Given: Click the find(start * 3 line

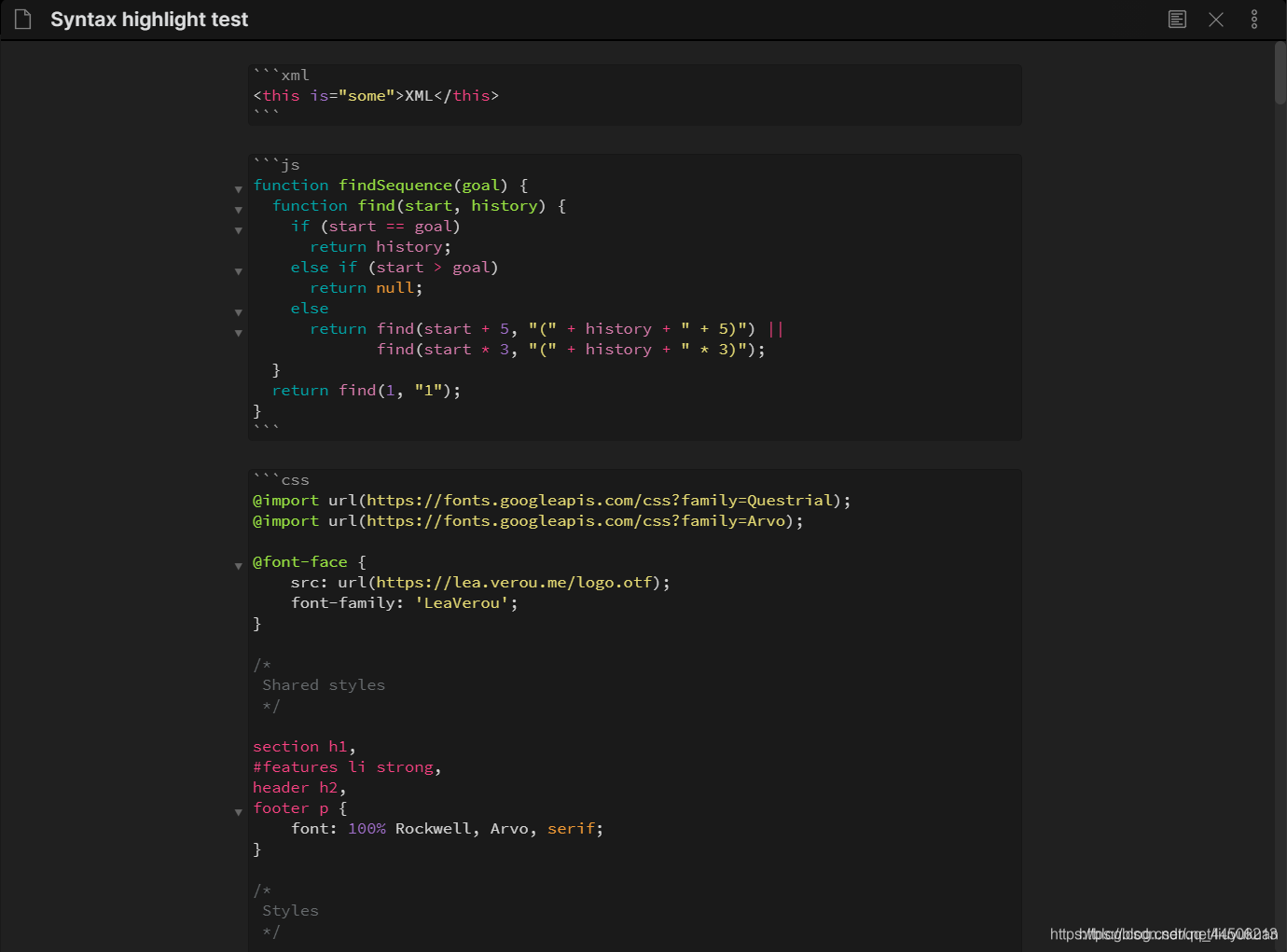Looking at the screenshot, I should click(x=571, y=350).
